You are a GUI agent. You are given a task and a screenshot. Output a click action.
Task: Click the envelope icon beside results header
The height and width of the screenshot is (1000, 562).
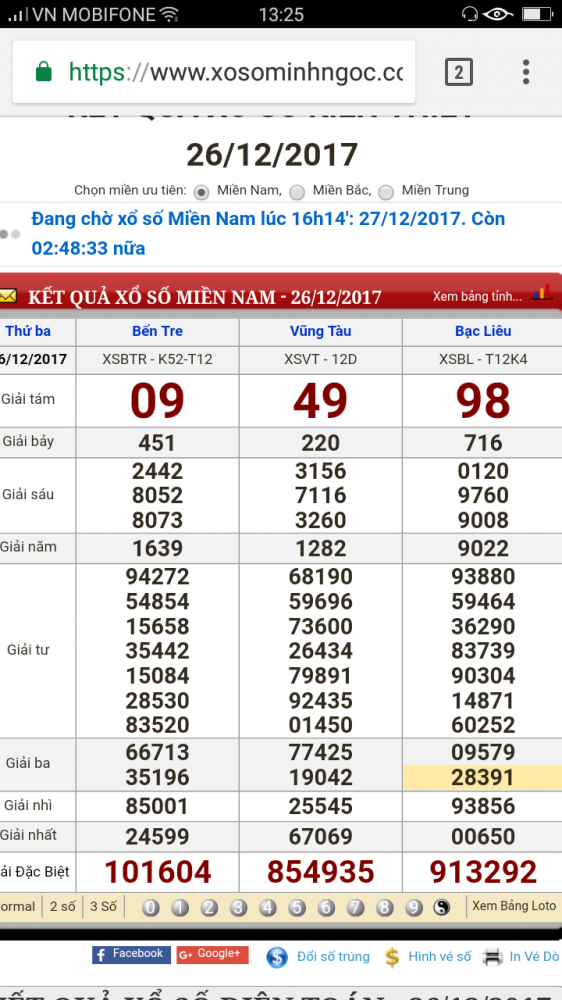tap(8, 296)
